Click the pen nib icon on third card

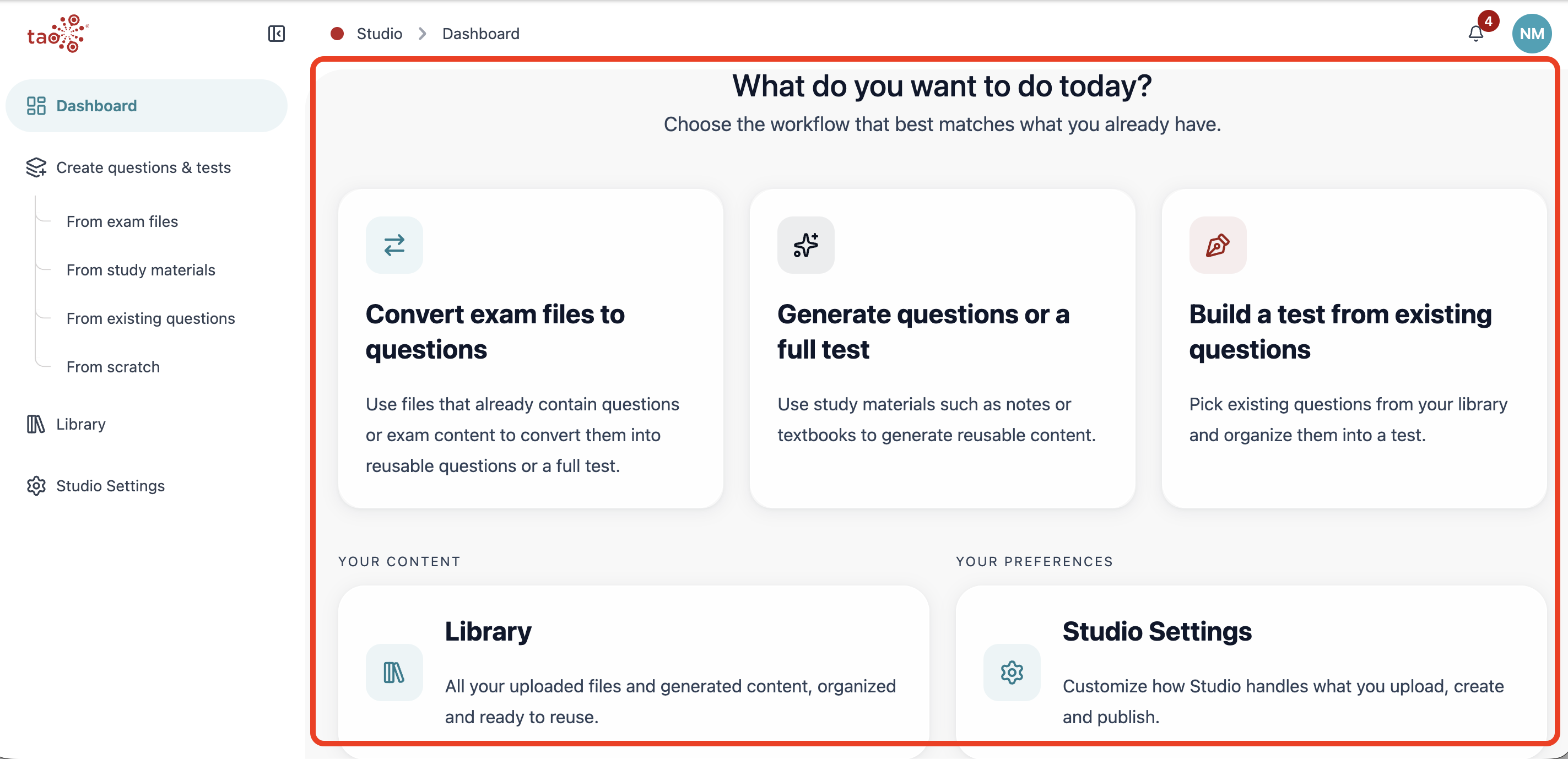click(1218, 245)
